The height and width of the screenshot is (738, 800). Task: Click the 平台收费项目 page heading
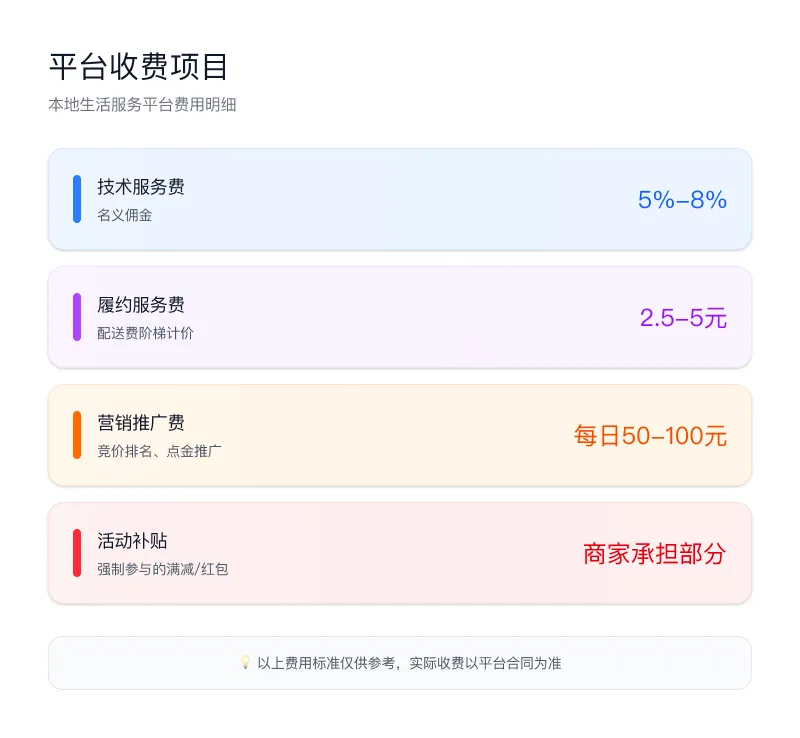pyautogui.click(x=139, y=66)
